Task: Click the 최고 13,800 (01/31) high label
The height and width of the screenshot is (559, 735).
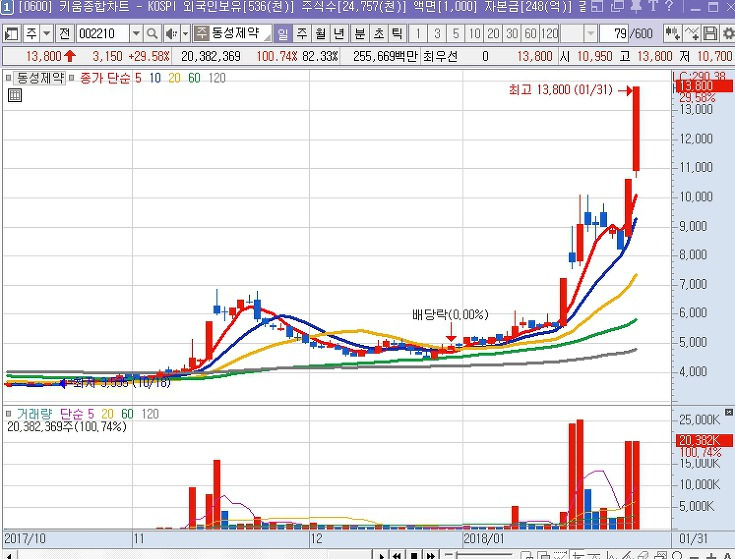Action: 561,89
